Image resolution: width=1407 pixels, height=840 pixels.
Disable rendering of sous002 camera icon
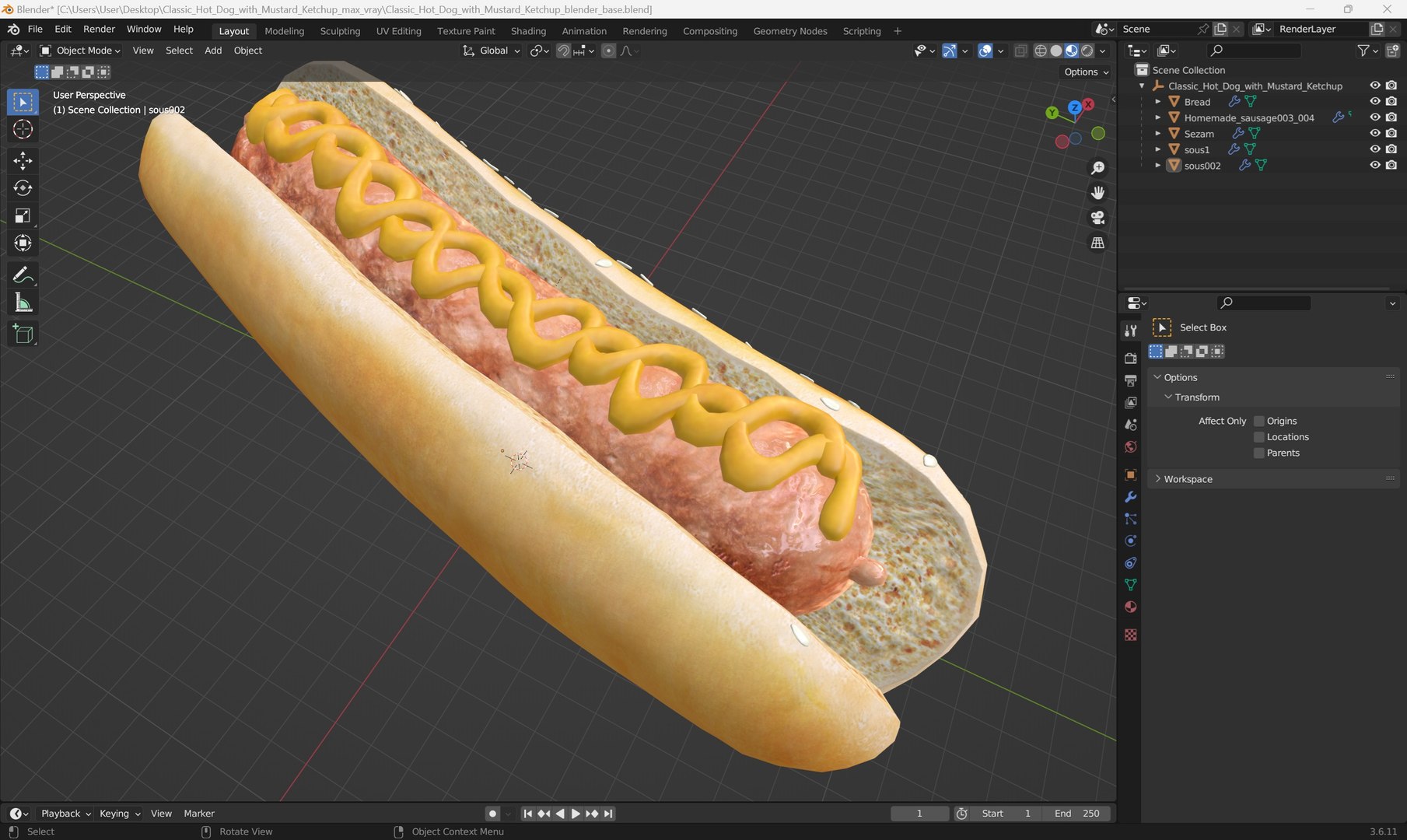[x=1391, y=165]
